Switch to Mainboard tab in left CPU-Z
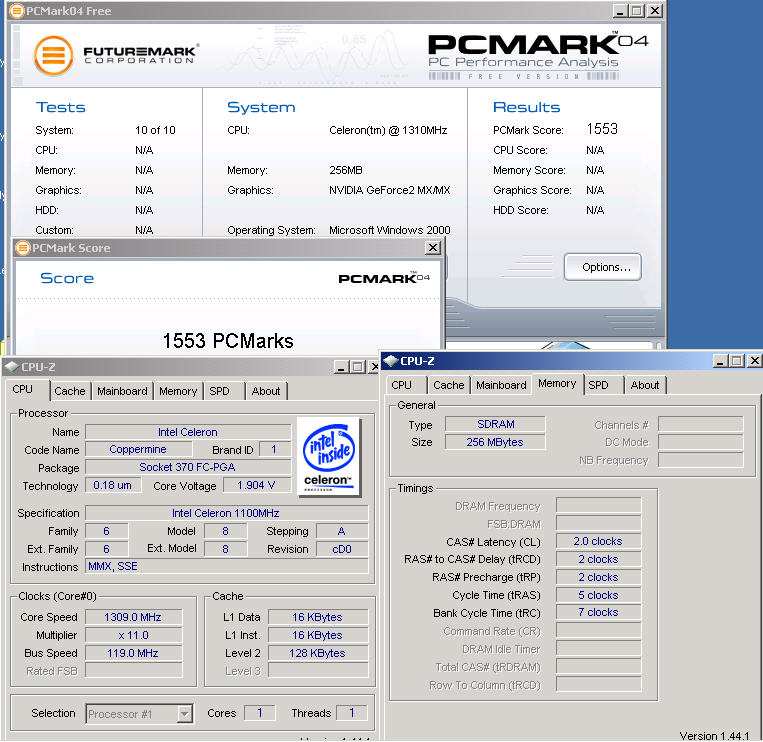 click(122, 391)
